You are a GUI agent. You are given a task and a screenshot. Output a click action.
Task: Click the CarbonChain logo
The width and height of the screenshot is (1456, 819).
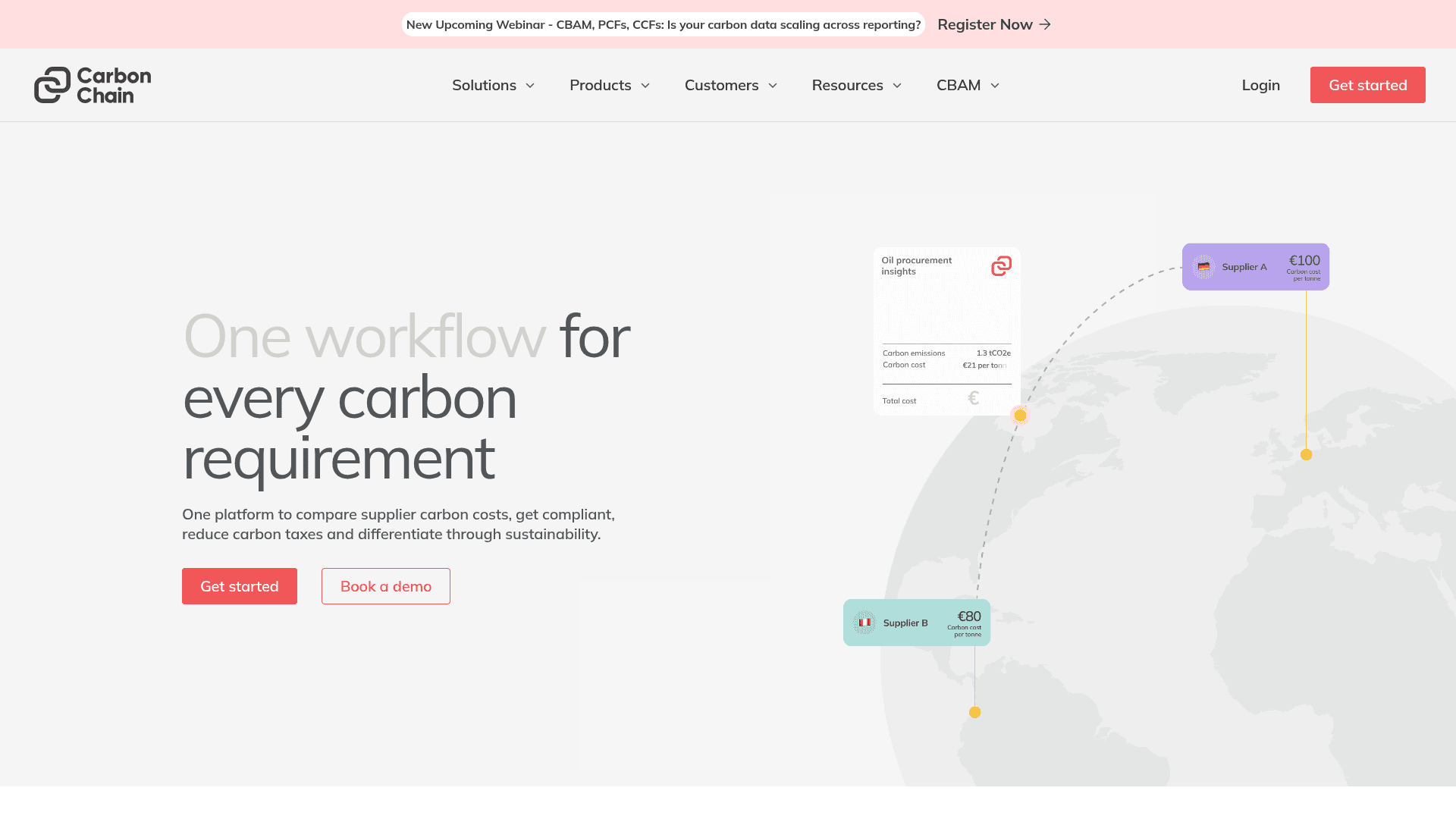click(93, 85)
